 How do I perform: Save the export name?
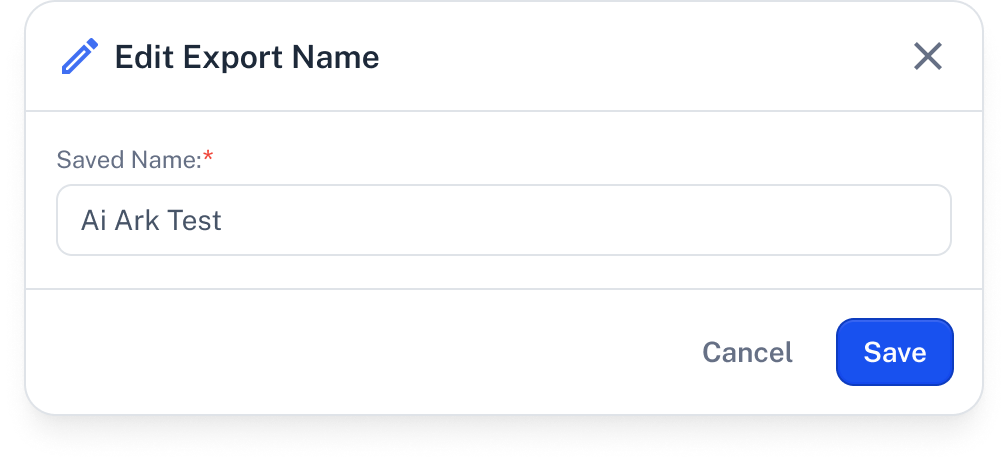894,352
